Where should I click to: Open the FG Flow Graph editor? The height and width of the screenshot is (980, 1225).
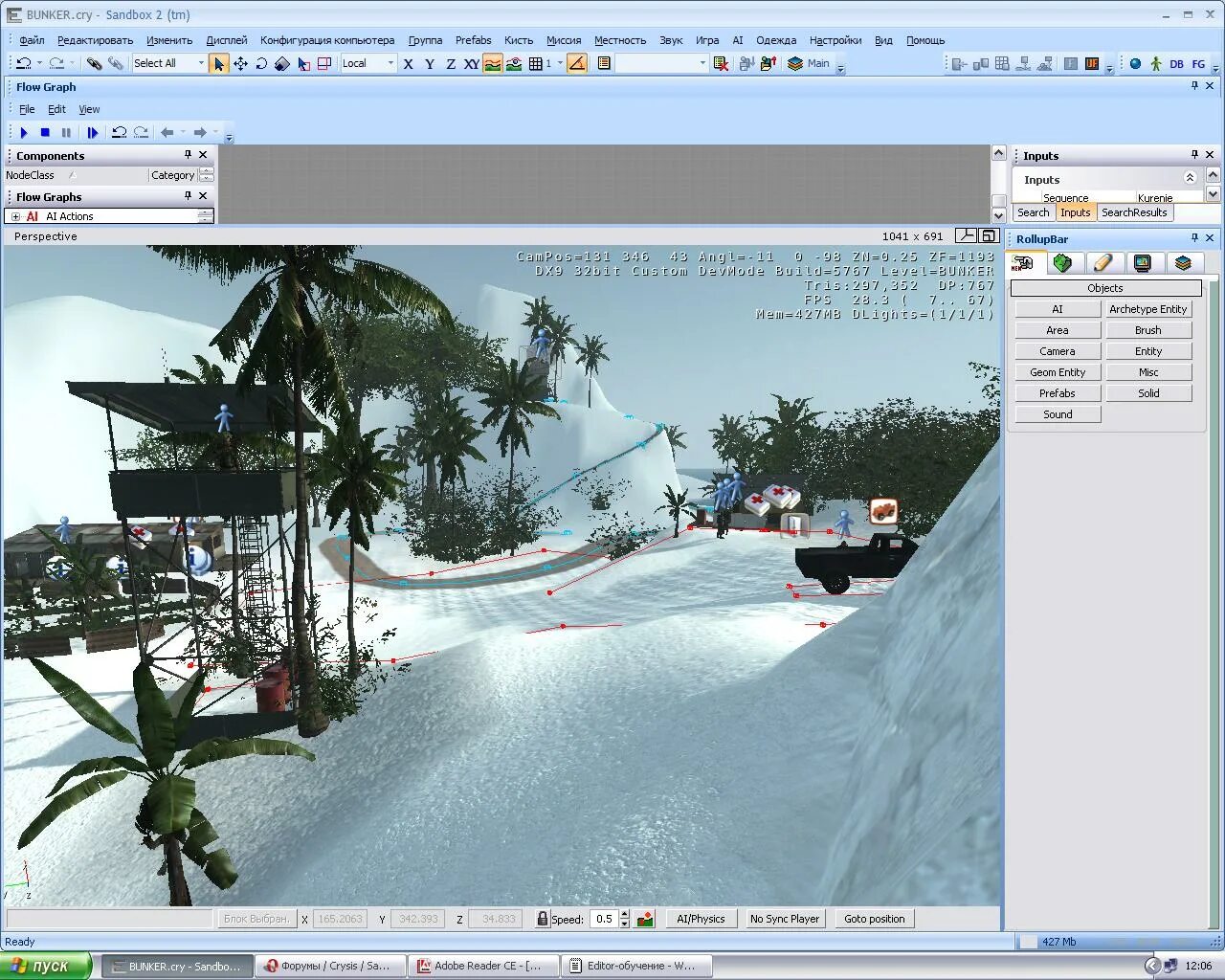pyautogui.click(x=1198, y=63)
